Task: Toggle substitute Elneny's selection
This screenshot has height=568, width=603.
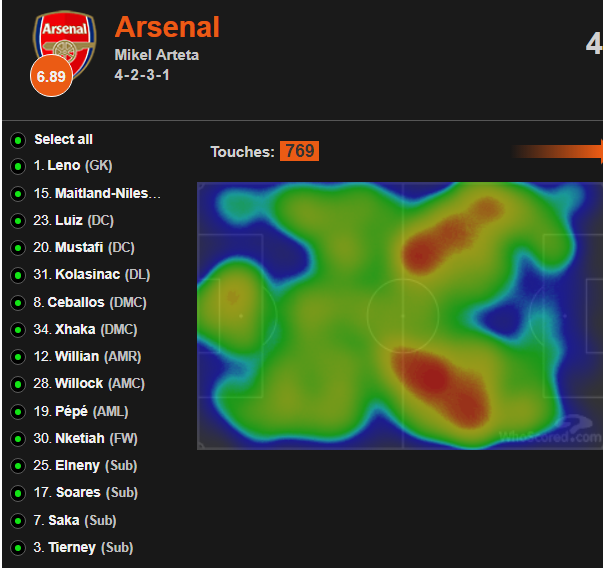Action: tap(18, 466)
